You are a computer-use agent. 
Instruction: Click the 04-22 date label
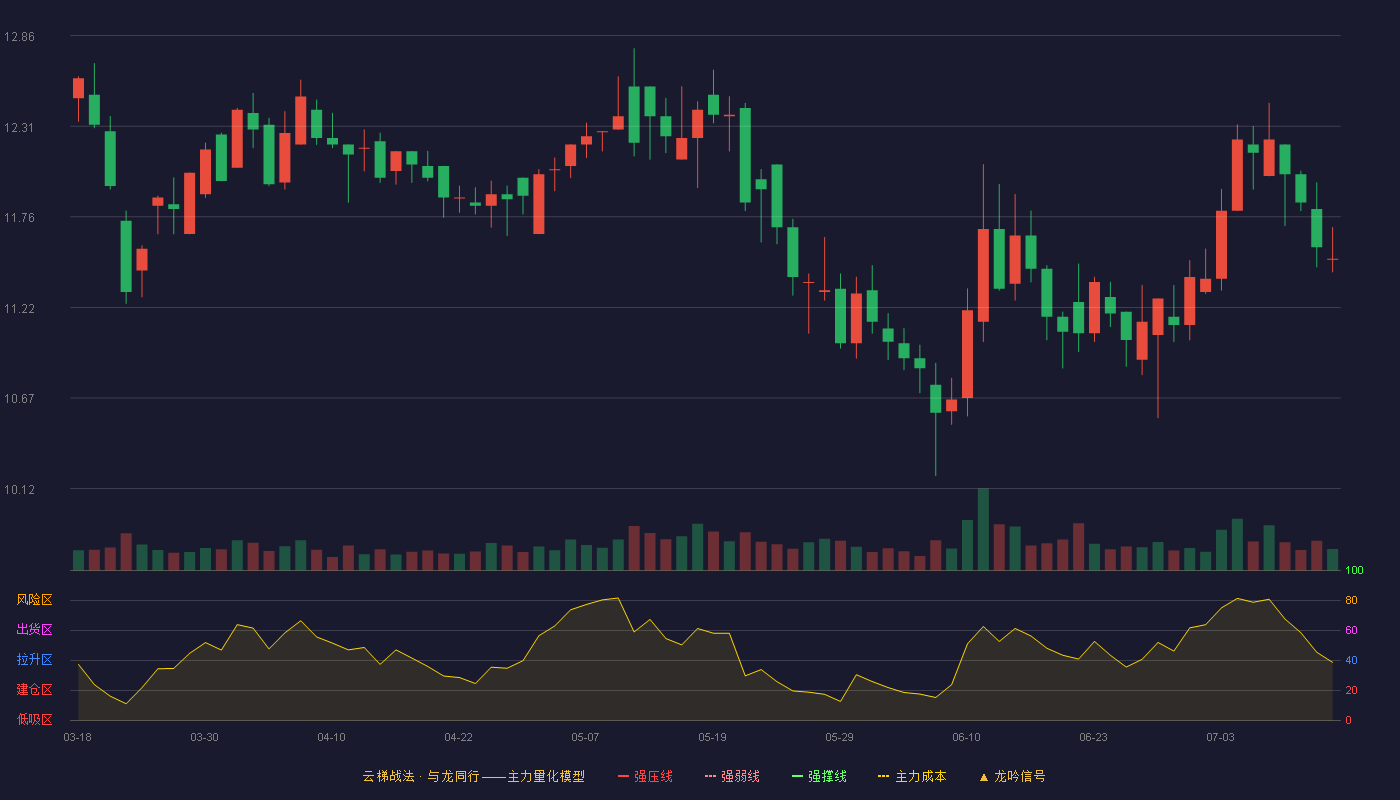[458, 737]
